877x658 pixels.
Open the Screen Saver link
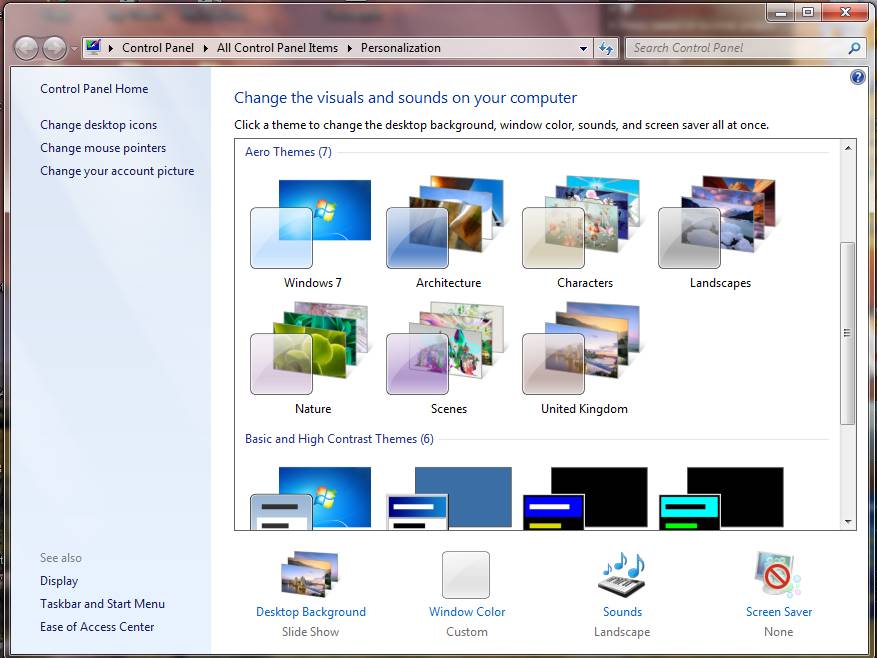point(779,612)
